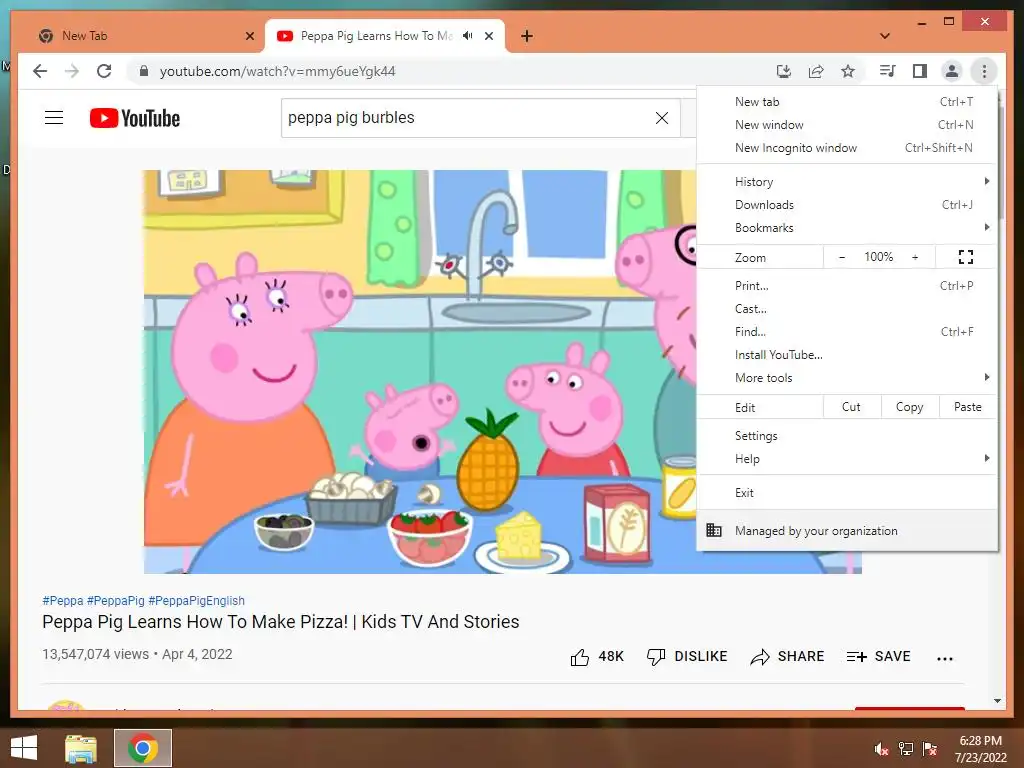
Task: Open the YouTube hamburger guide menu
Action: [x=54, y=118]
